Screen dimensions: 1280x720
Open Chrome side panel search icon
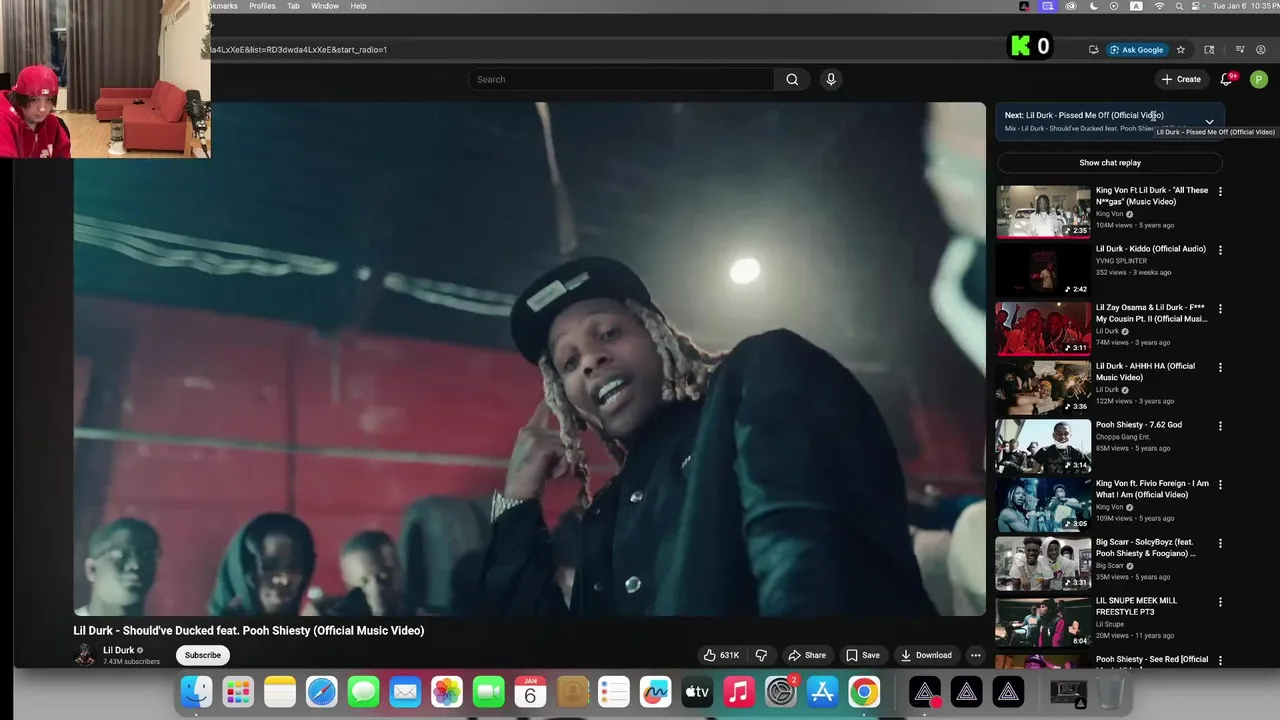[1209, 49]
